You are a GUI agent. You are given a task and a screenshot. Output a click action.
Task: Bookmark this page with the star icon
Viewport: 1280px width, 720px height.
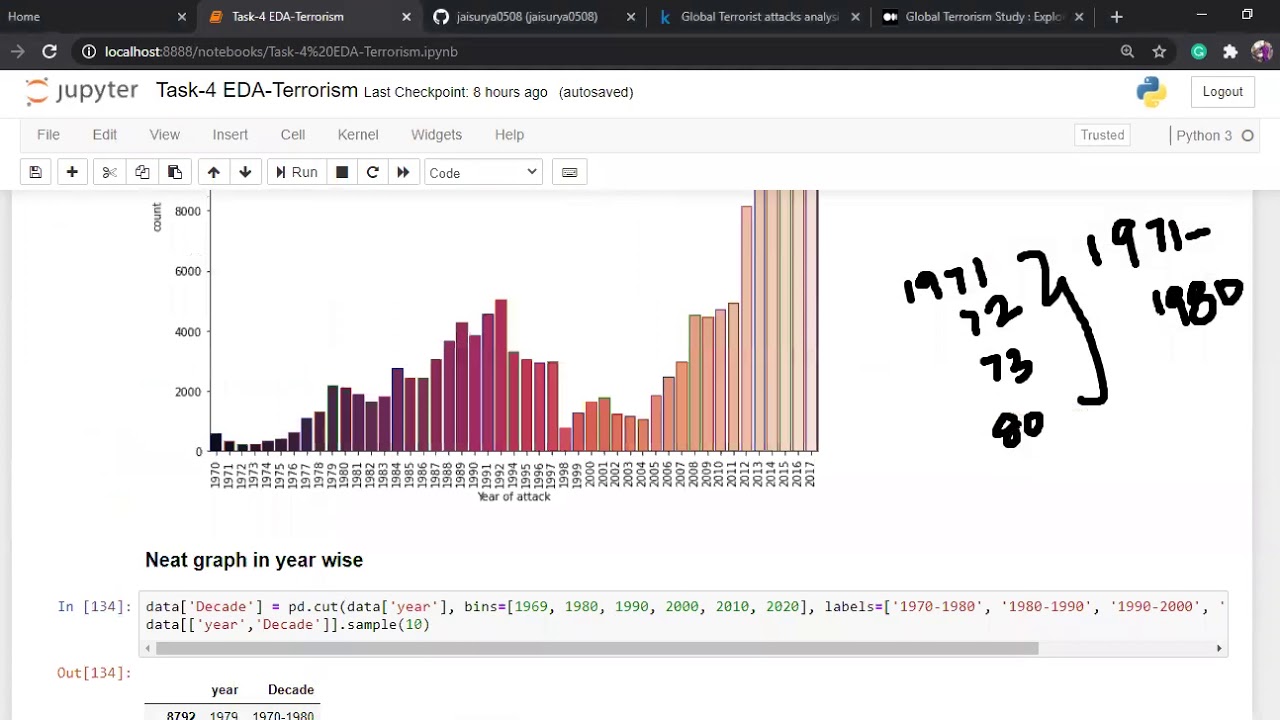pos(1159,51)
